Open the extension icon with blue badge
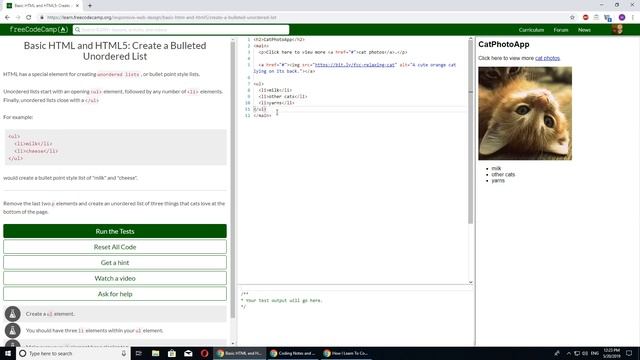Screen dimensions: 640x360 click(x=608, y=18)
